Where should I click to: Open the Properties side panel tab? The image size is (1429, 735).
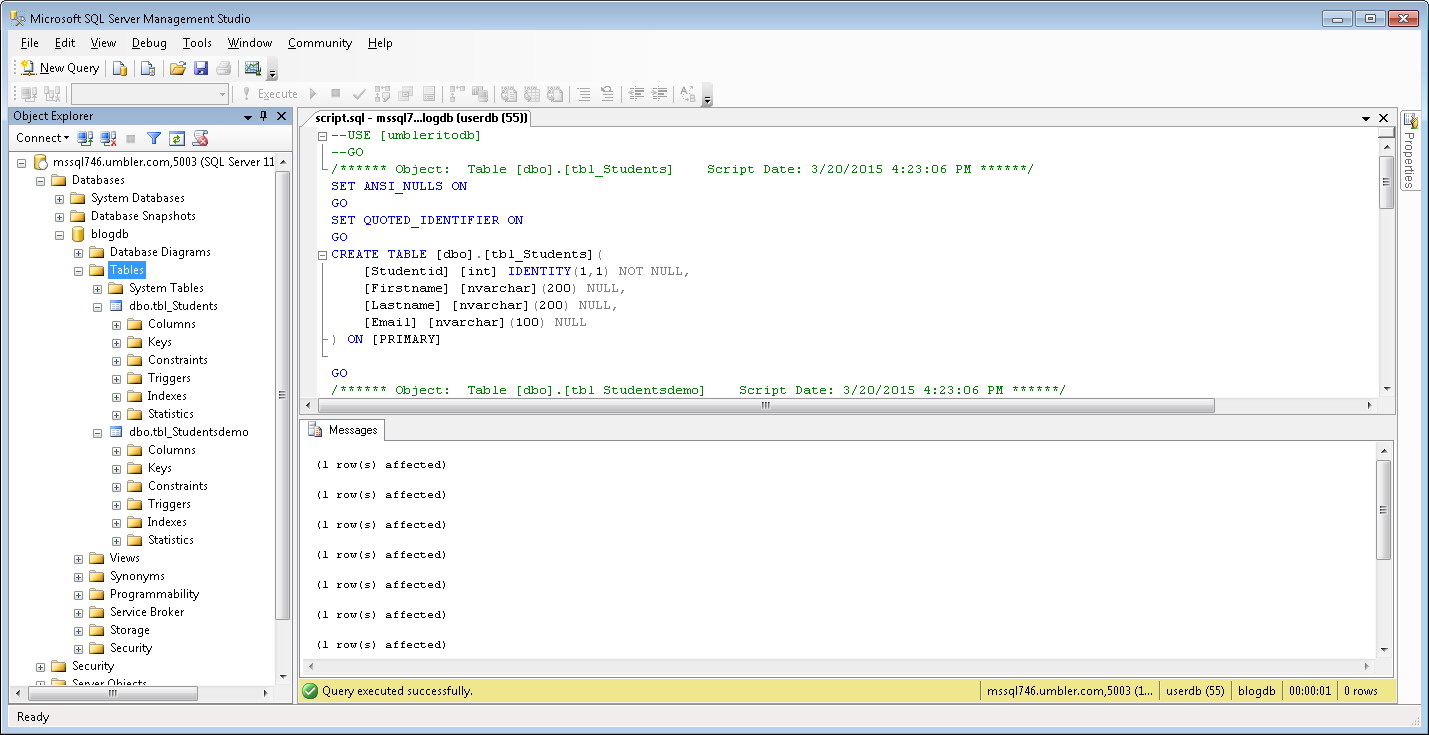click(x=1411, y=150)
